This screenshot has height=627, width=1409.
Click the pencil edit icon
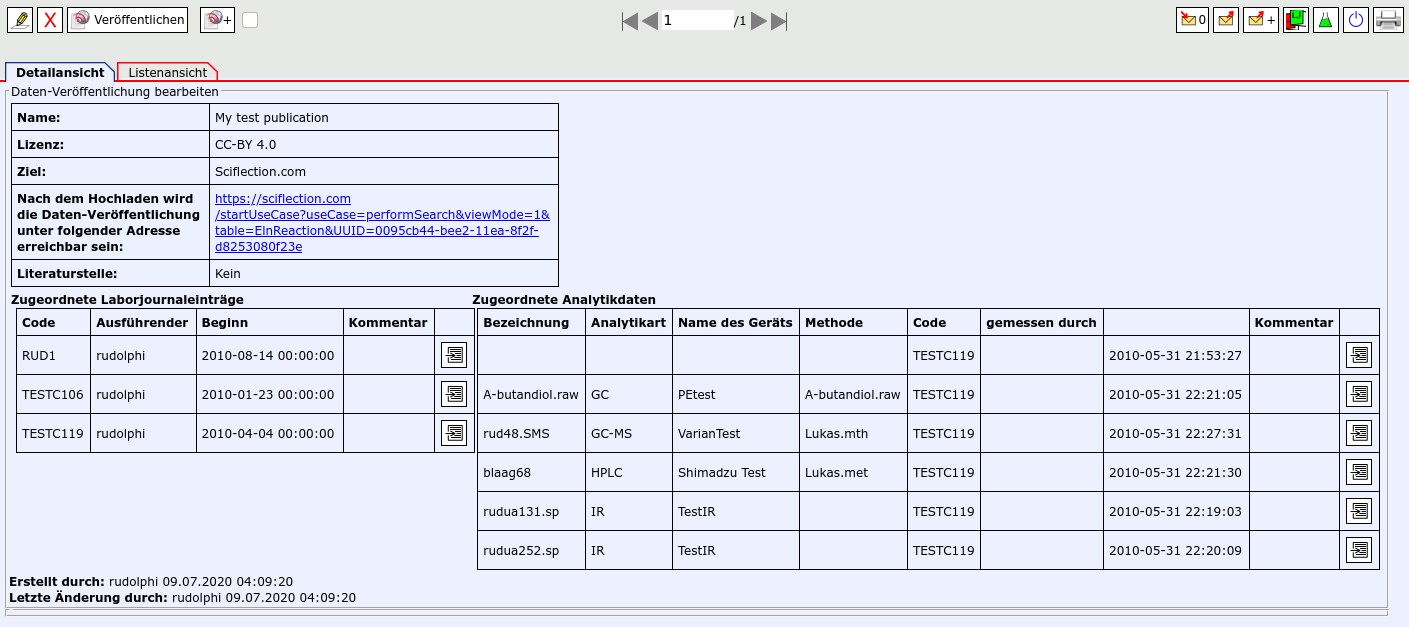tap(20, 20)
